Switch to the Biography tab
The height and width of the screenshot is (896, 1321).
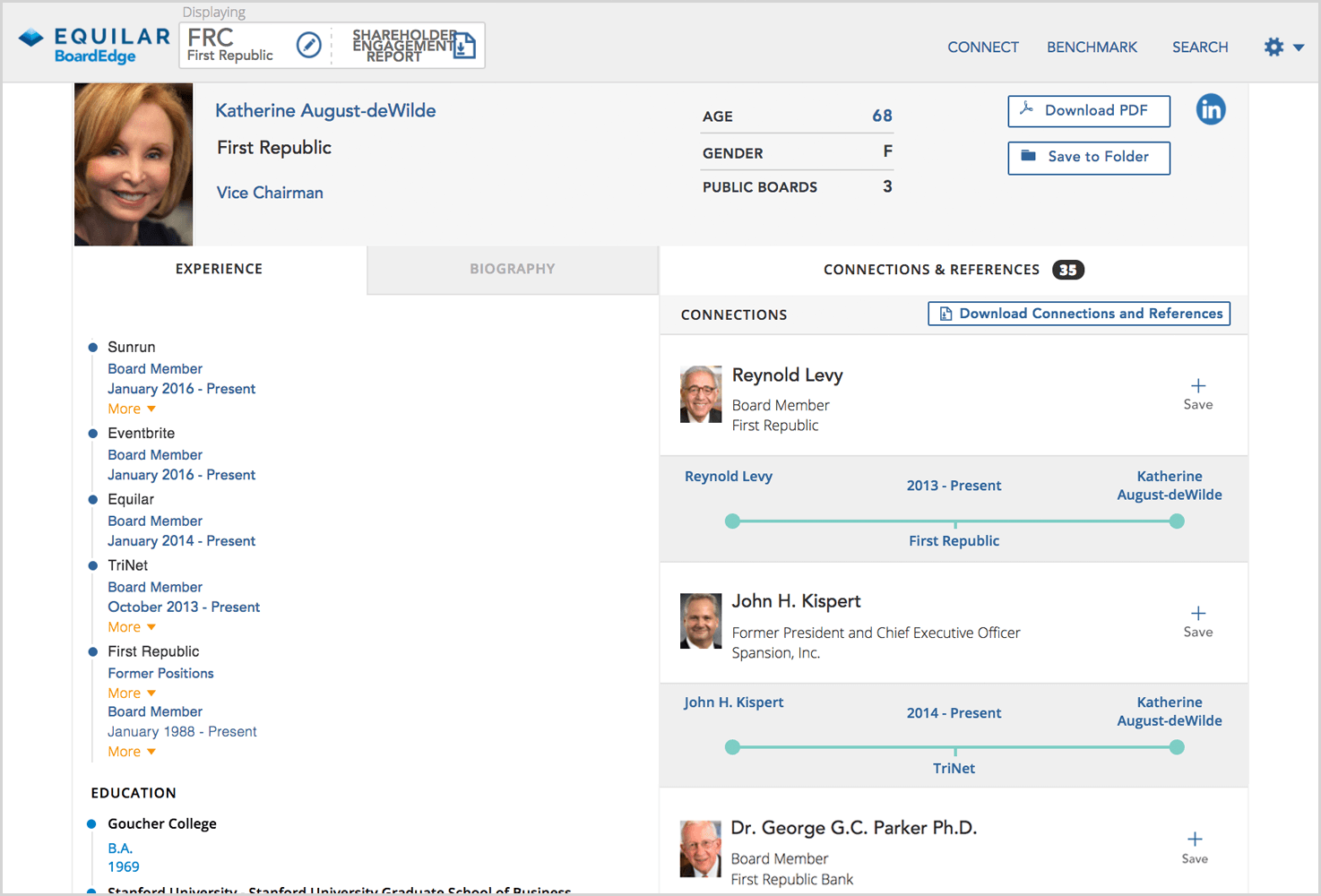[x=512, y=269]
